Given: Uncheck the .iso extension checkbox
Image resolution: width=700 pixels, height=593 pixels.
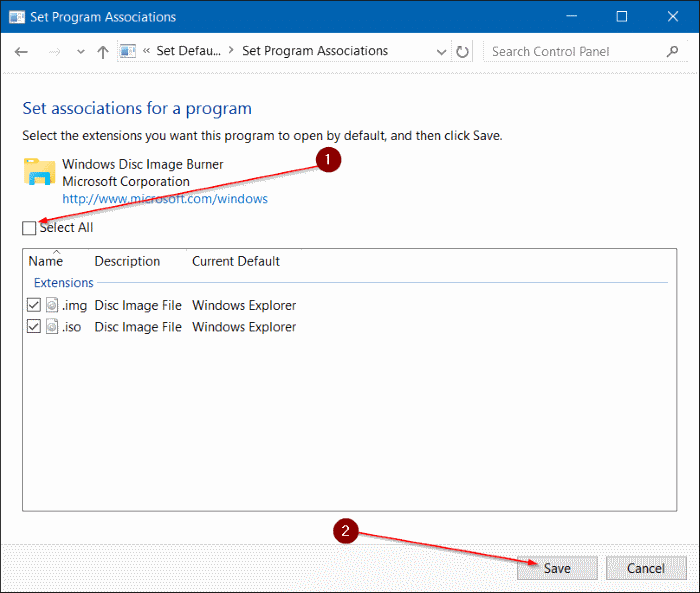Looking at the screenshot, I should [x=34, y=326].
